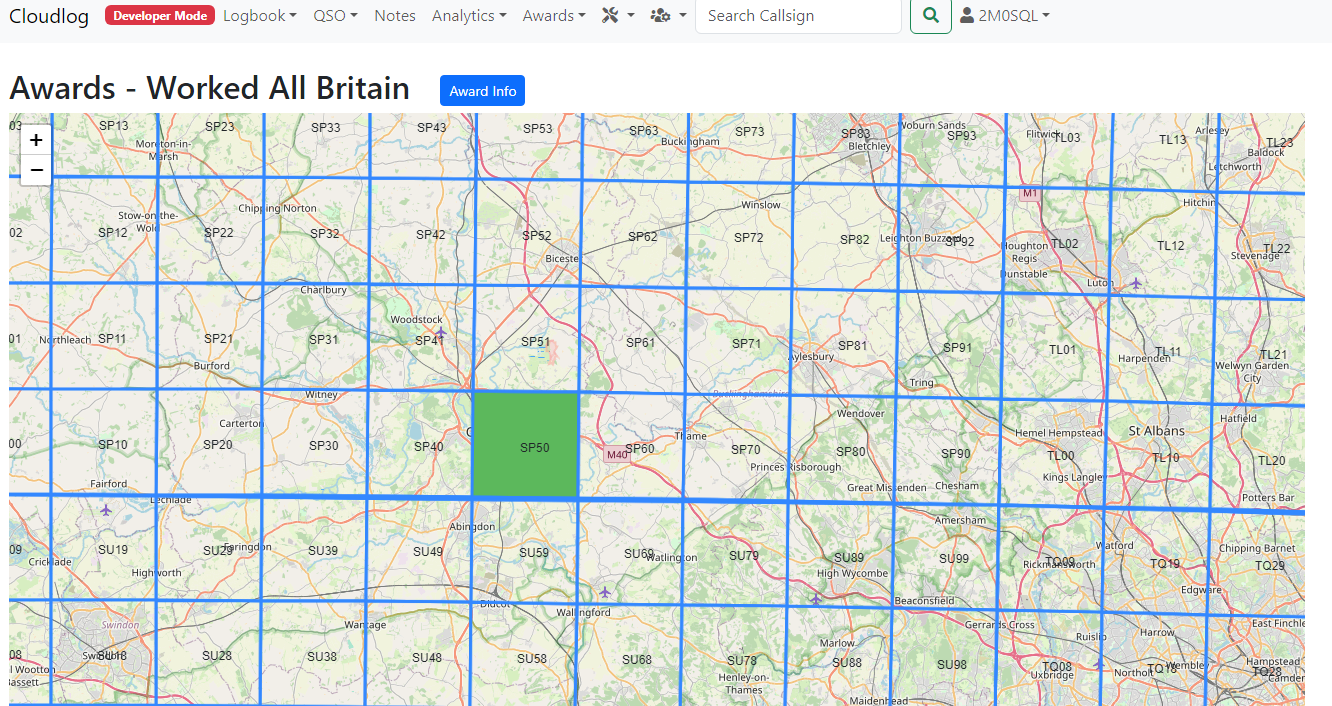Click the SU39 grid square label
The image size is (1332, 706).
click(x=322, y=551)
